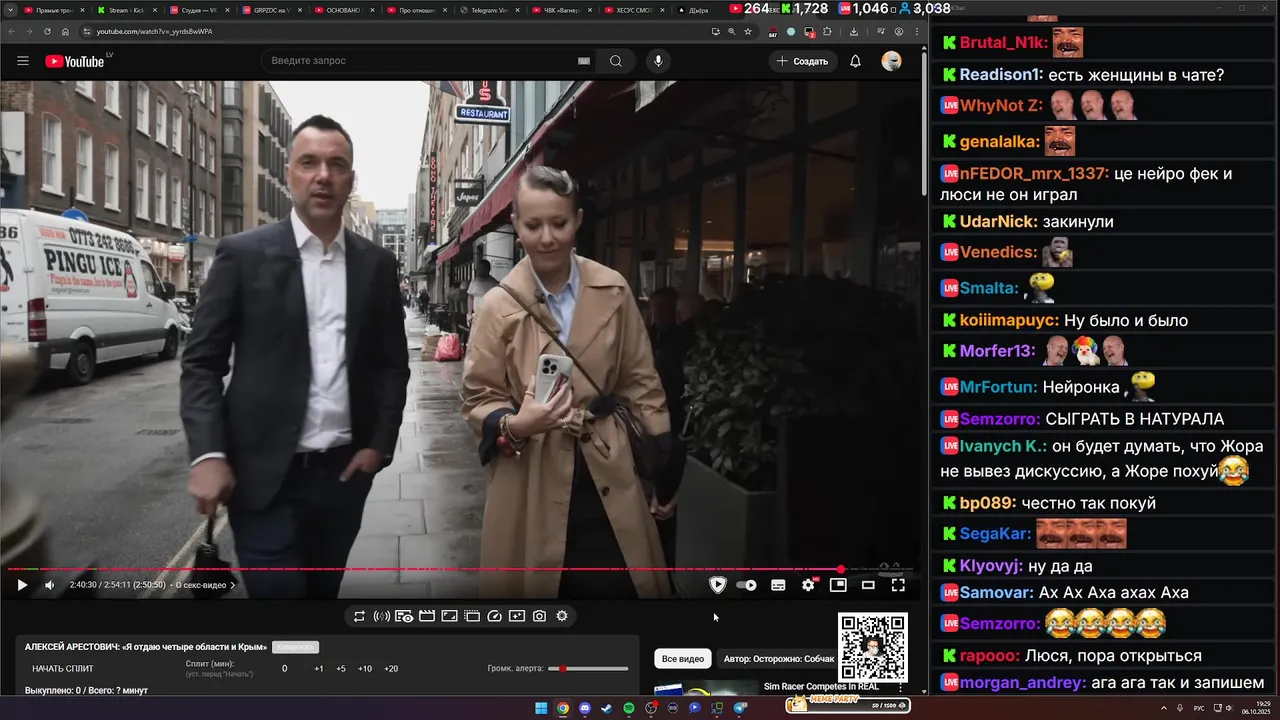Screen dimensions: 1280x720
Task: Open Telegram from the taskbar
Action: pos(739,708)
